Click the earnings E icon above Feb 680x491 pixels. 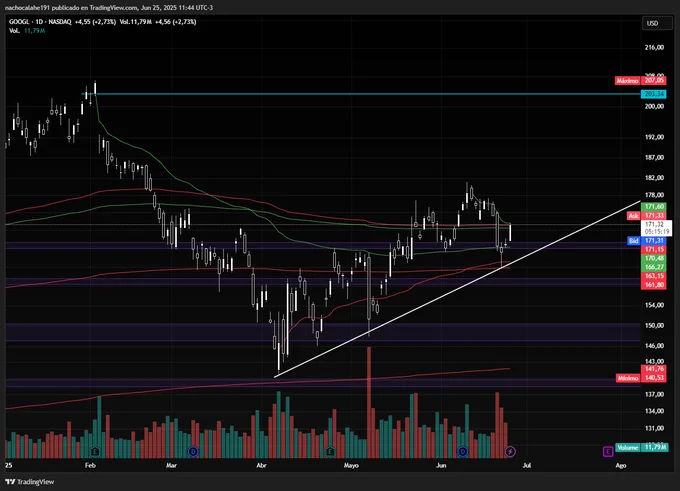click(x=95, y=452)
